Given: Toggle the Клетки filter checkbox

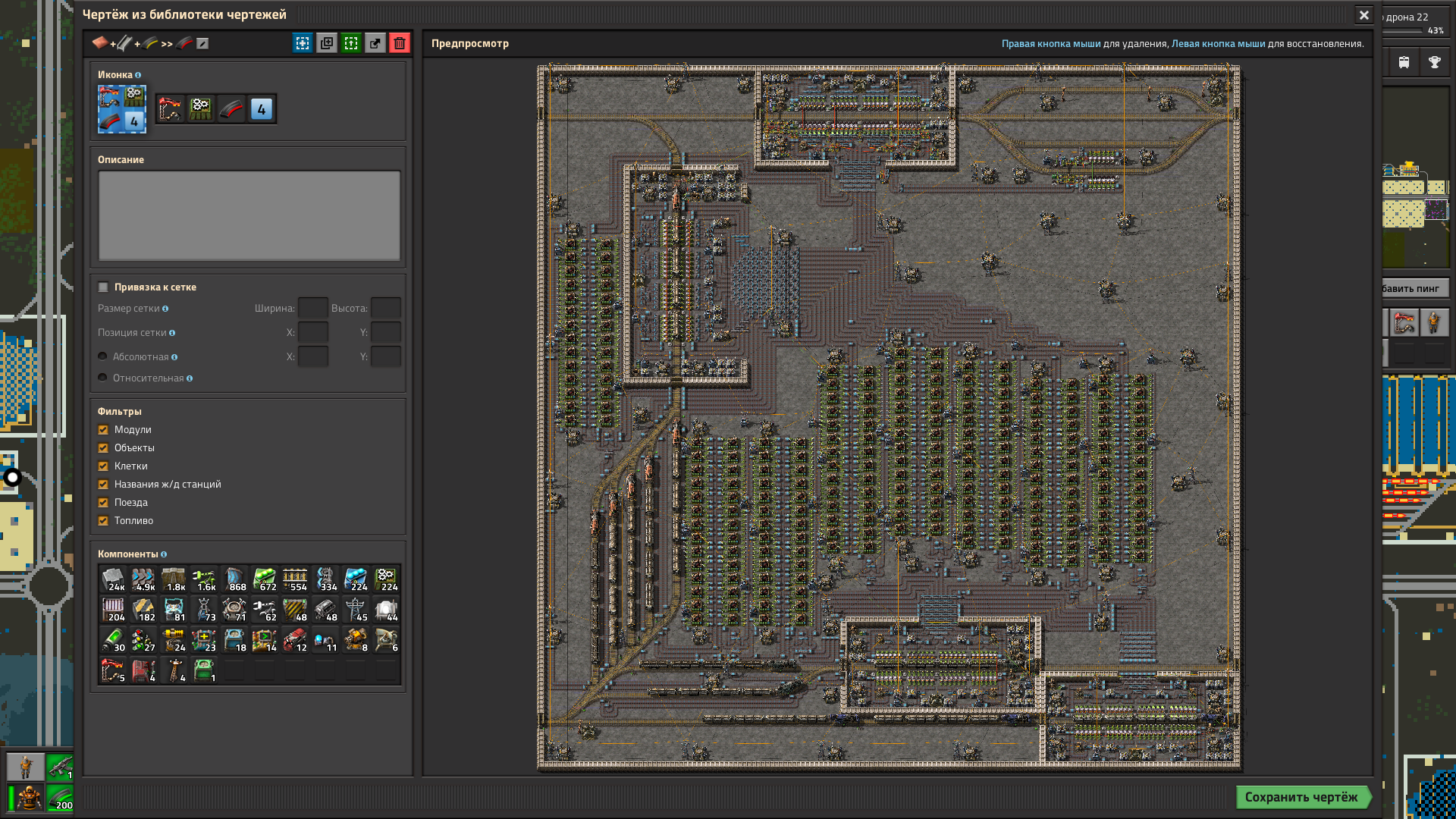Looking at the screenshot, I should click(x=103, y=466).
